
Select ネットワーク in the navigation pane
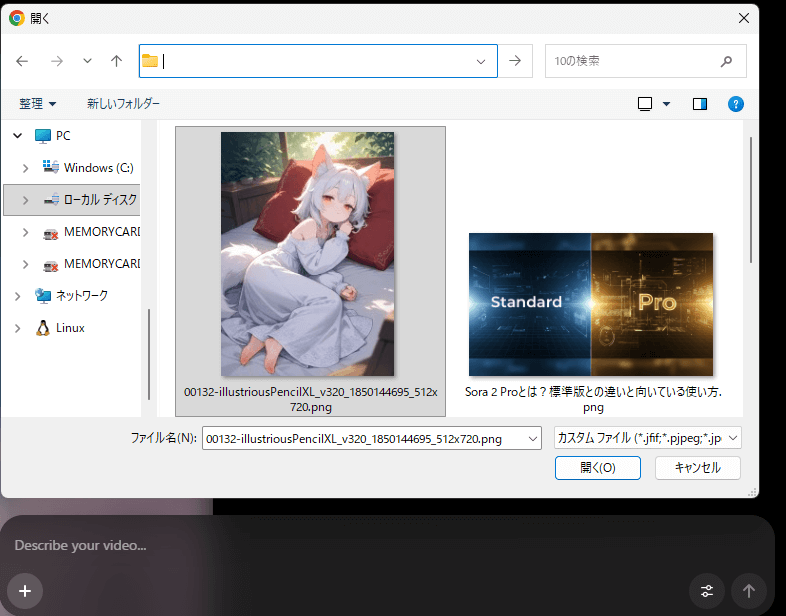81,296
